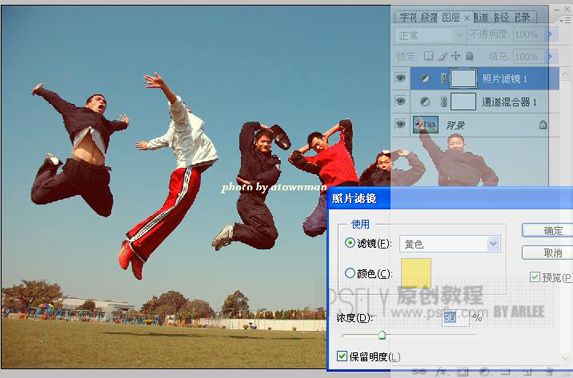Click the 浓度(D) percentage input field
573x378 pixels.
click(x=455, y=318)
